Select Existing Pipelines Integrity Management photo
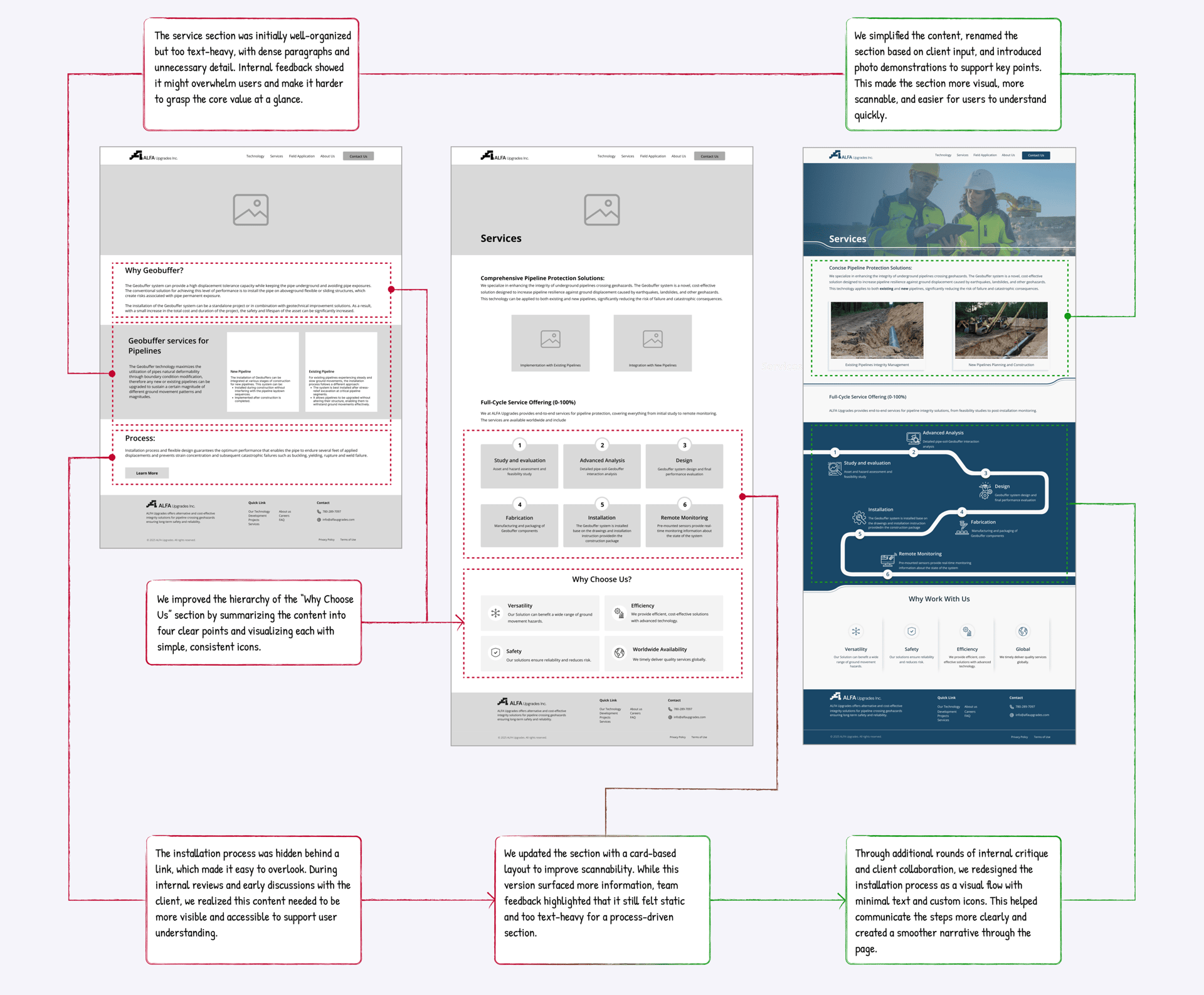Image resolution: width=1204 pixels, height=995 pixels. pos(877,330)
